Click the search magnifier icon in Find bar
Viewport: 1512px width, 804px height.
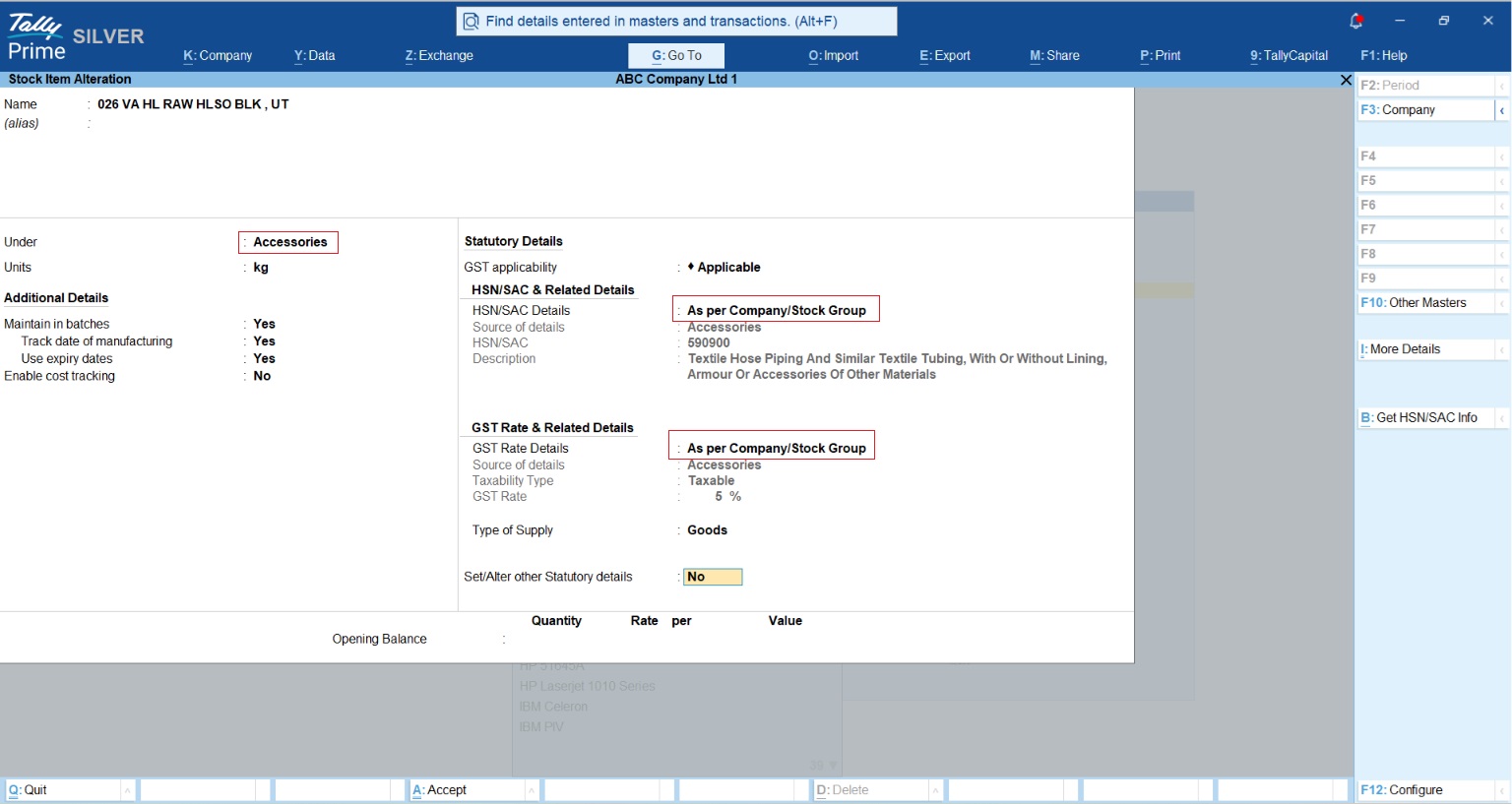[x=472, y=21]
